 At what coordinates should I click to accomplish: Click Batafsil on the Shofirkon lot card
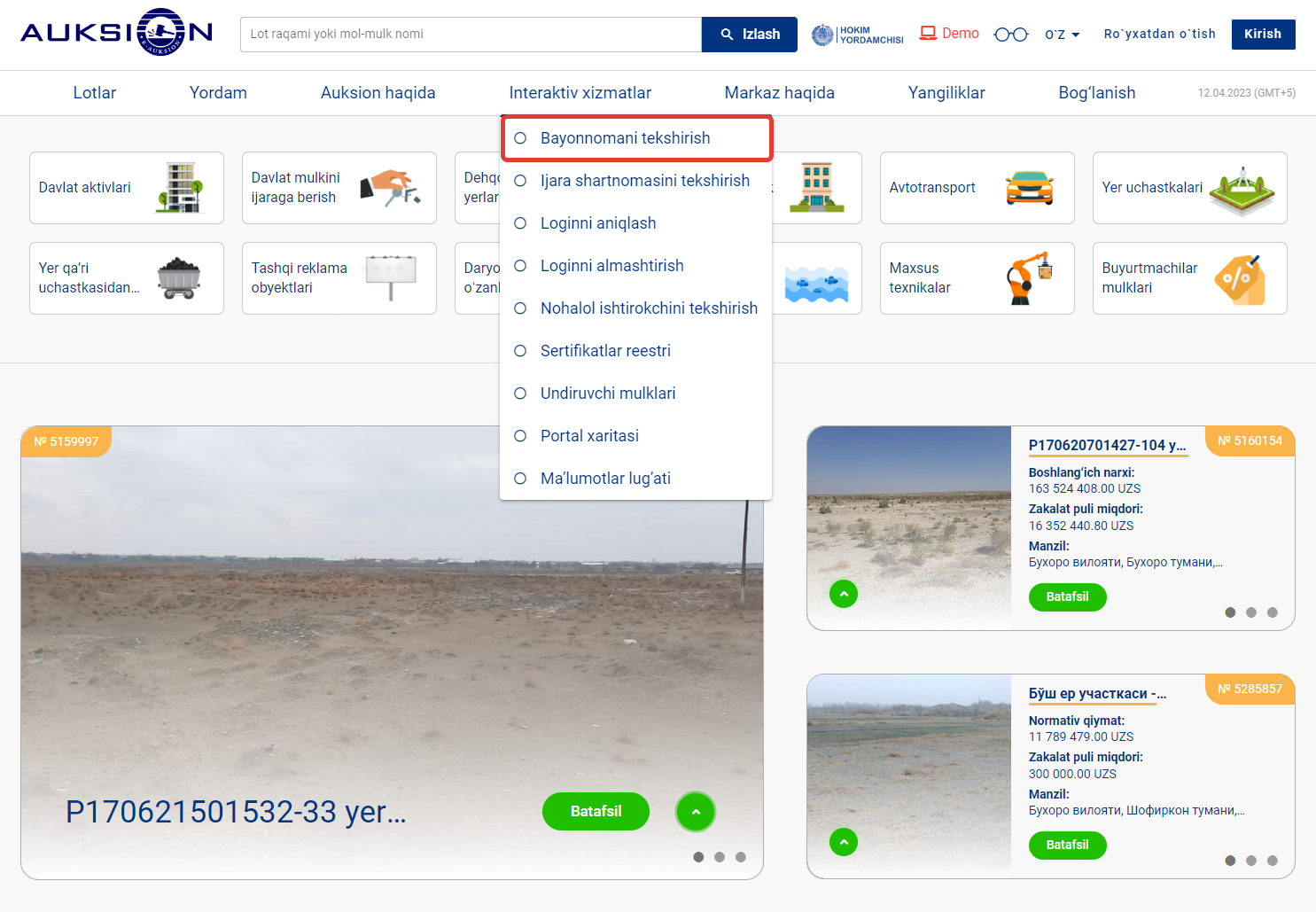pyautogui.click(x=1067, y=846)
